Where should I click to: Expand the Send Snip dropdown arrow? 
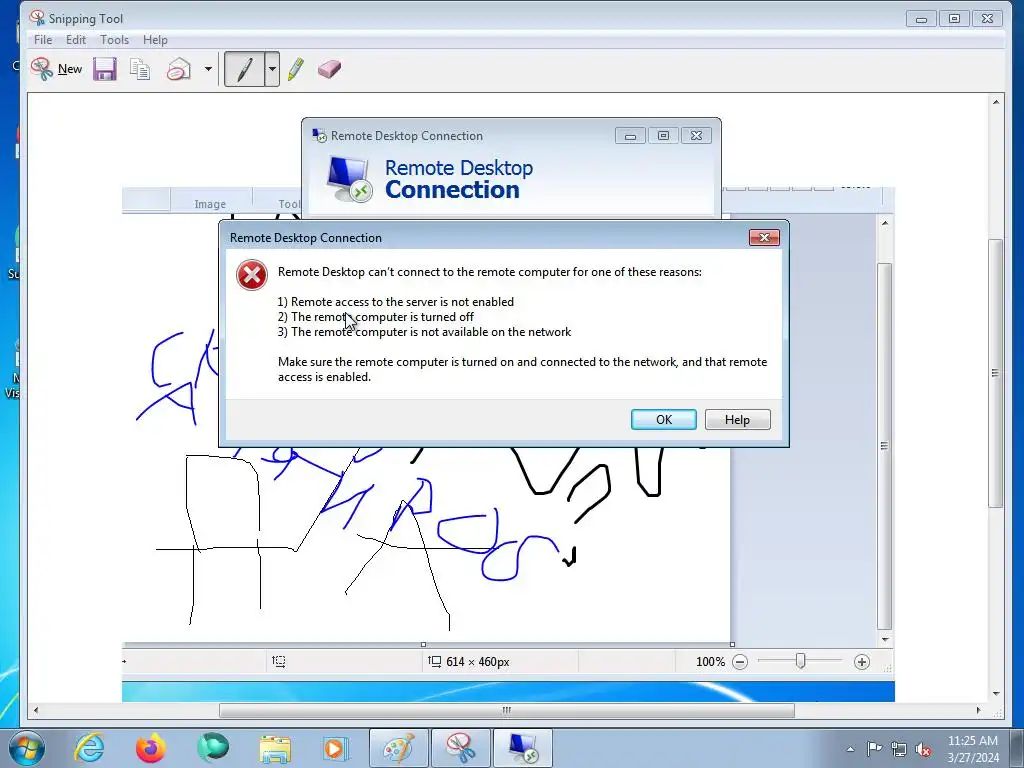tap(208, 69)
